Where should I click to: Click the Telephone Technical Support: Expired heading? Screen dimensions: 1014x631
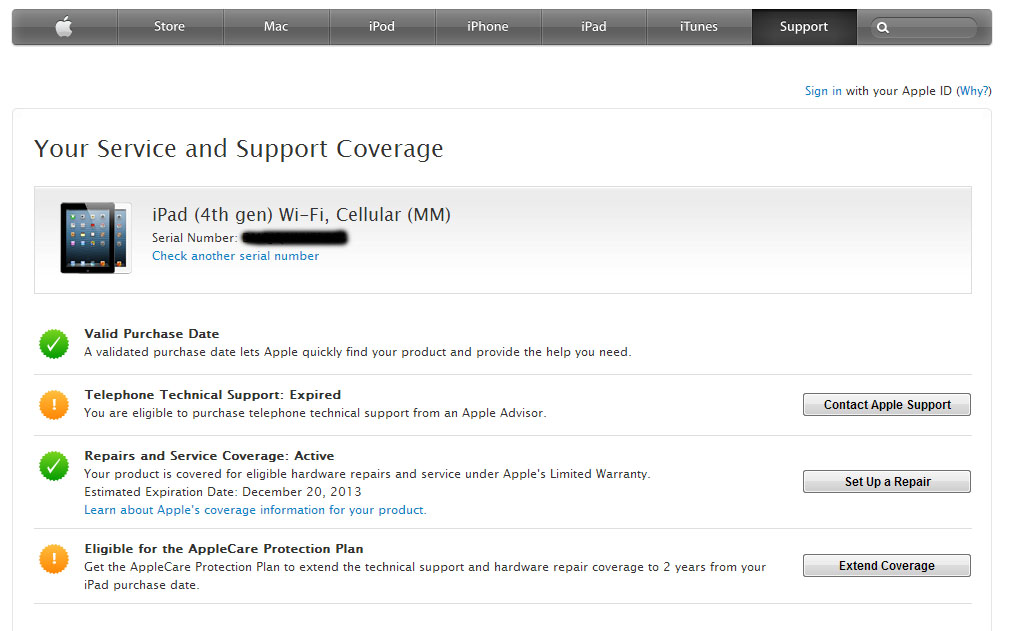(213, 394)
